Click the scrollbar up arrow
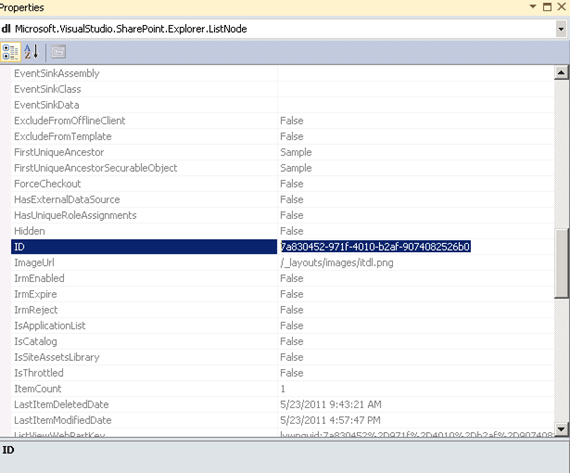Viewport: 570px width, 473px height. [561, 73]
